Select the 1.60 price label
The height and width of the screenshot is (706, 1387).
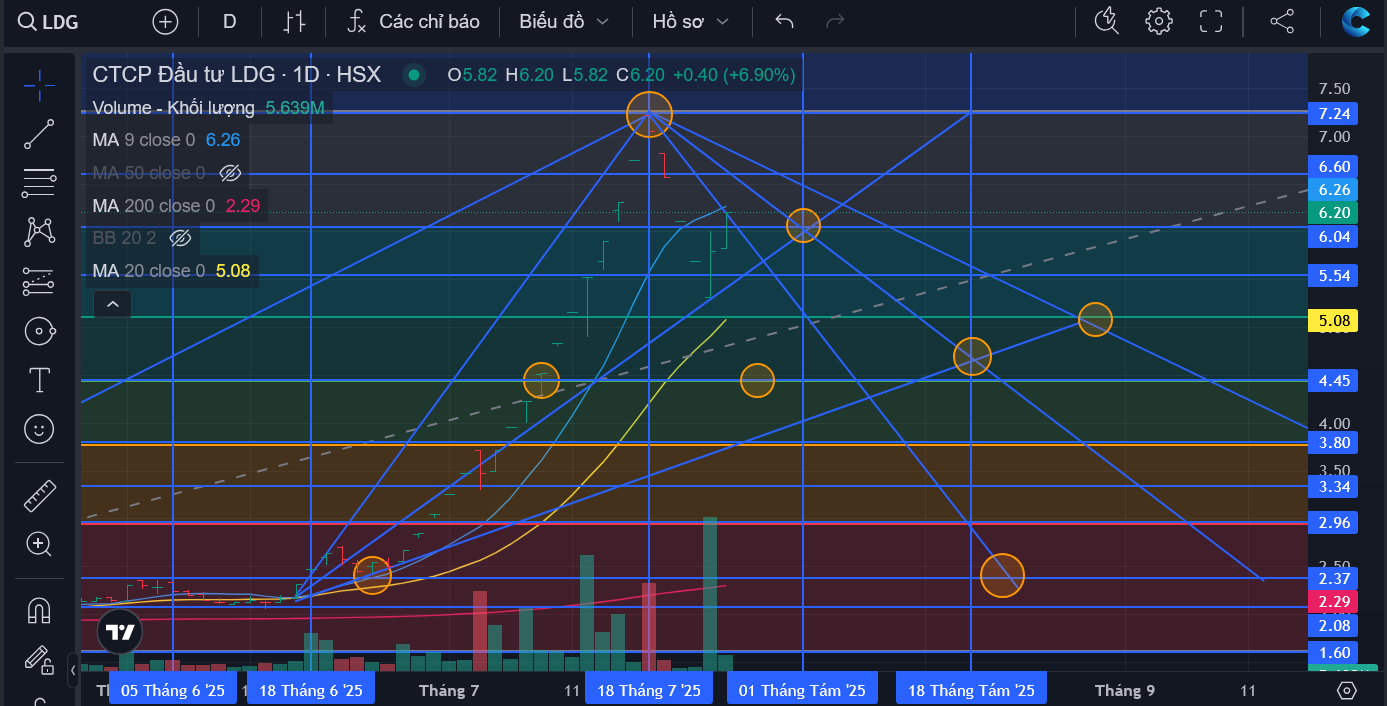[x=1335, y=653]
